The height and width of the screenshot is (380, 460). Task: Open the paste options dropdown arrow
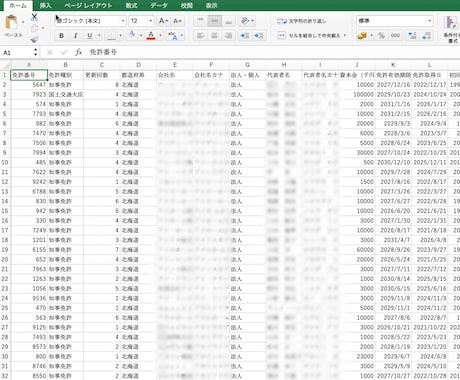click(23, 22)
